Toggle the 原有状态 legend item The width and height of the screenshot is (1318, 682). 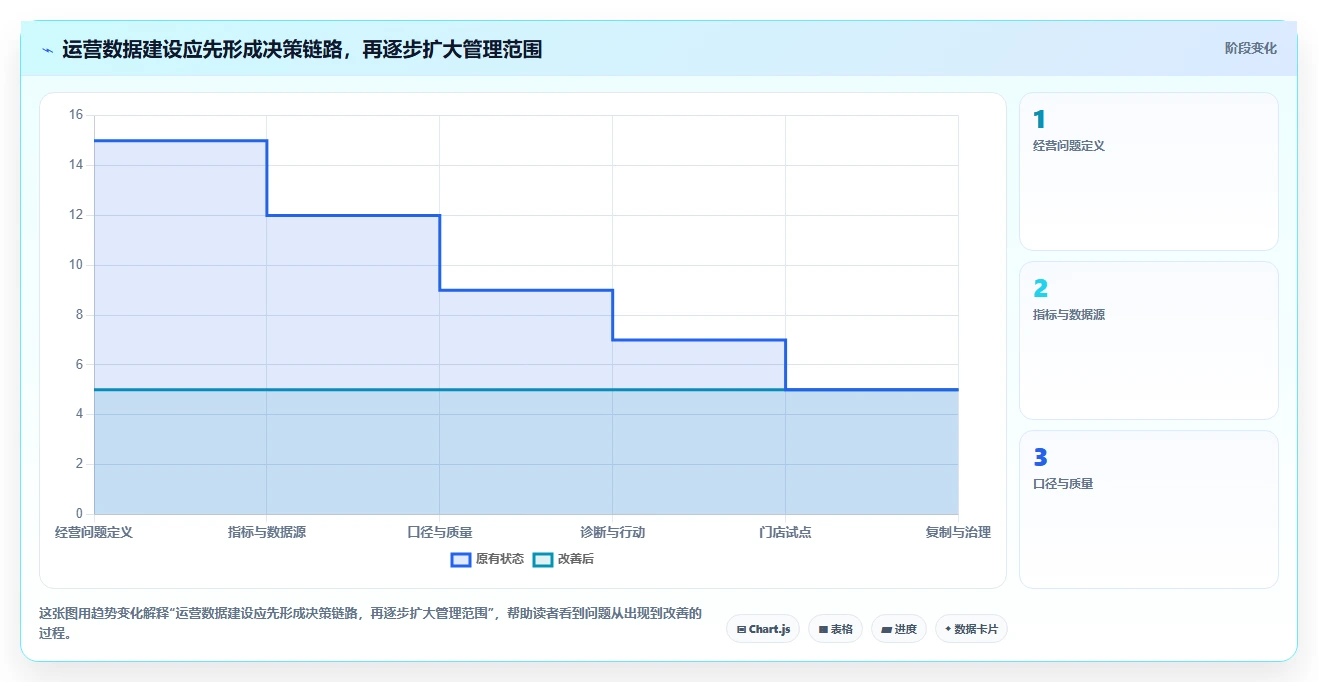487,559
